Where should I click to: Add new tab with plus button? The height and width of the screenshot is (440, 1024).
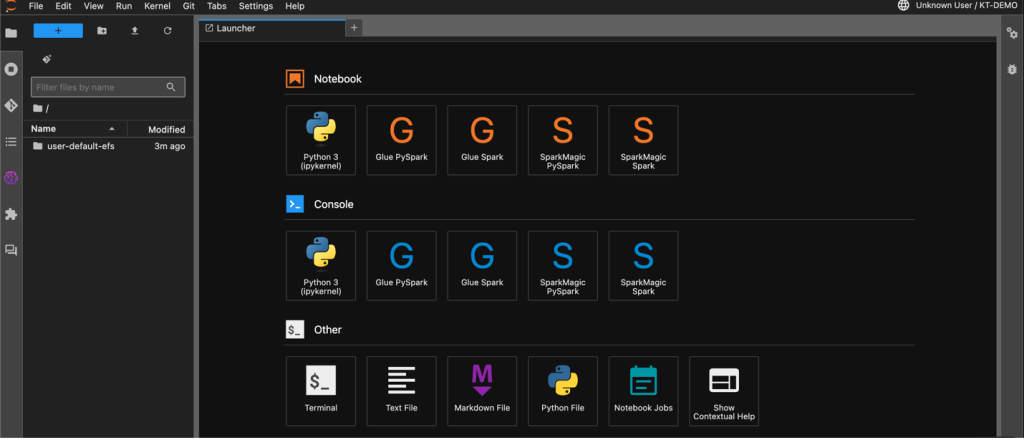354,27
